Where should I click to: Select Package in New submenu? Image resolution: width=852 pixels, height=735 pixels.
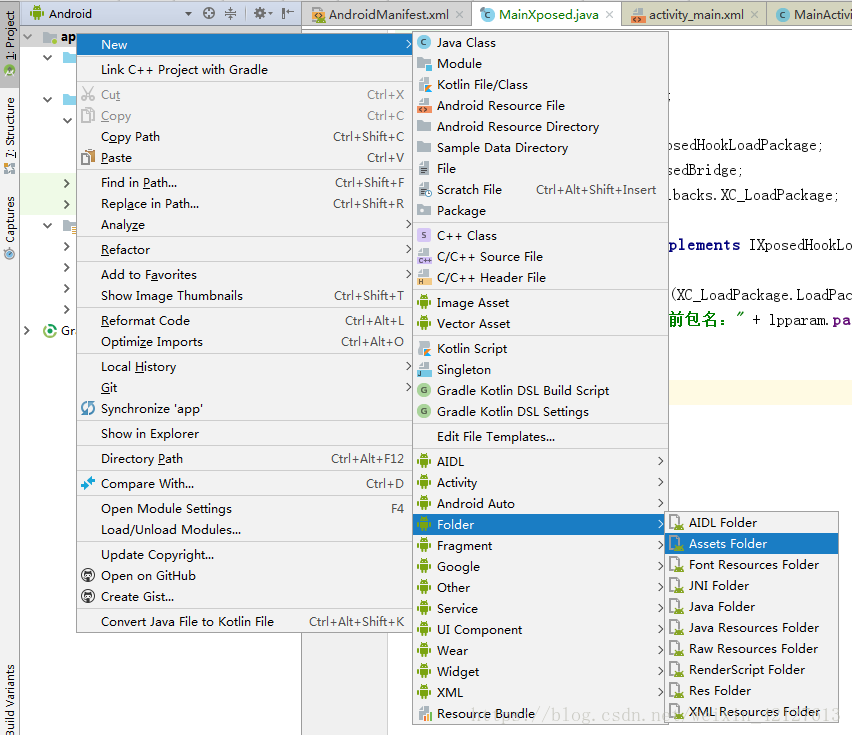pos(540,211)
